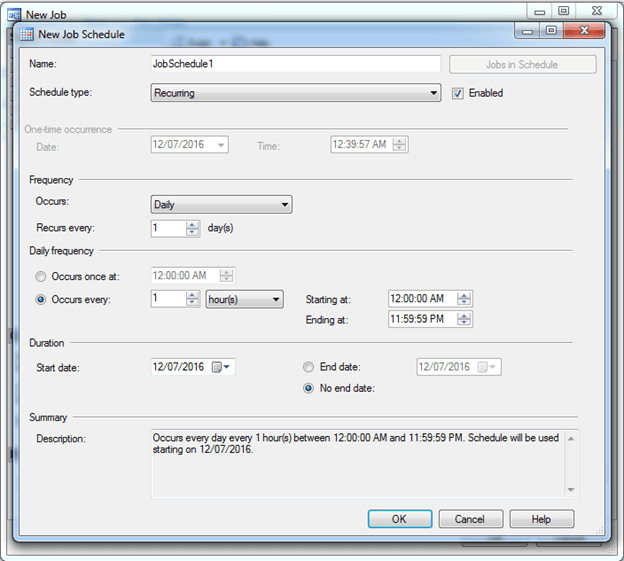This screenshot has width=624, height=561.
Task: Click the "day(s)" label
Action: click(220, 228)
